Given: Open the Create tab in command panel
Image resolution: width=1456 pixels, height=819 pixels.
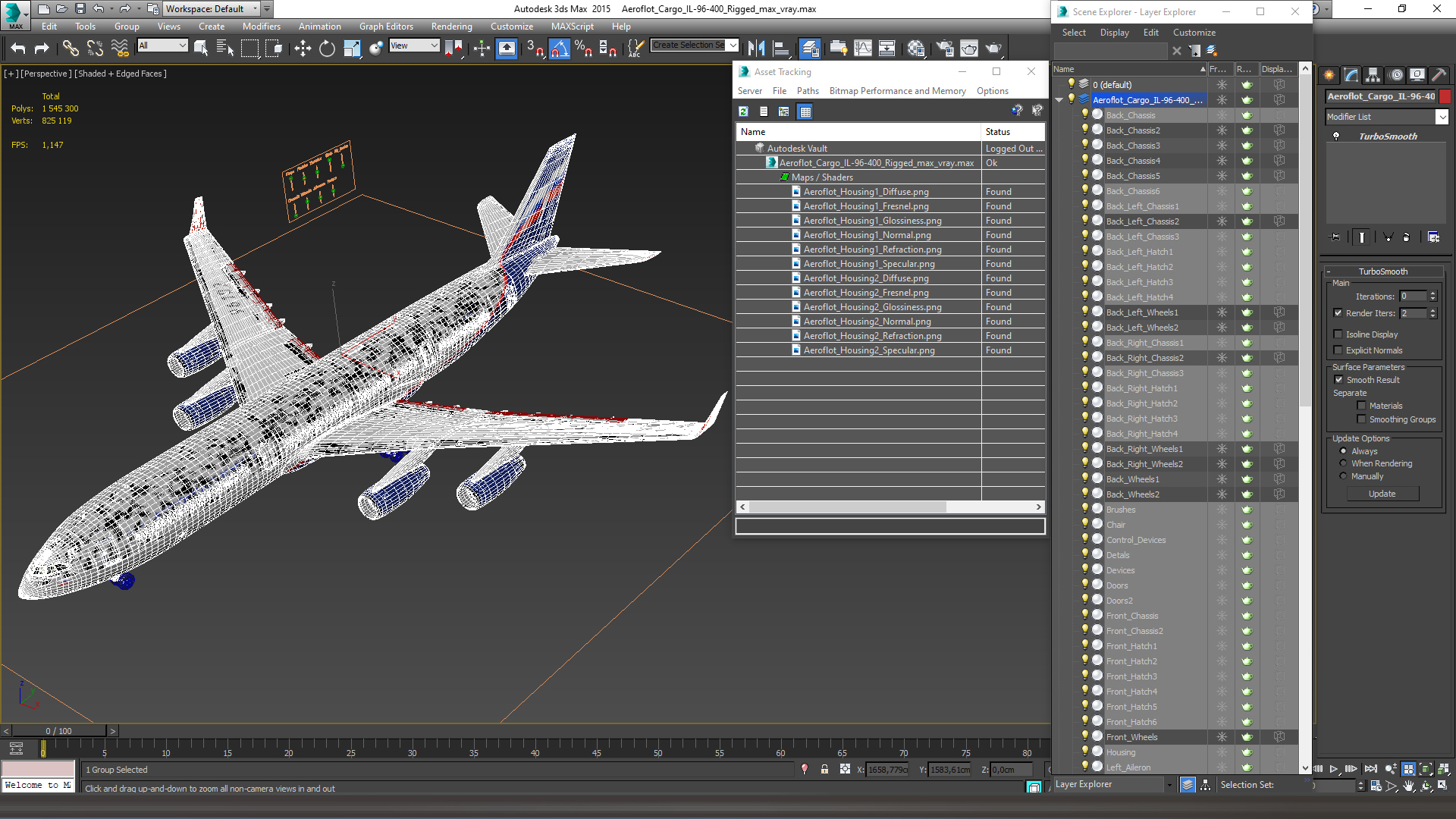Looking at the screenshot, I should tap(1329, 74).
